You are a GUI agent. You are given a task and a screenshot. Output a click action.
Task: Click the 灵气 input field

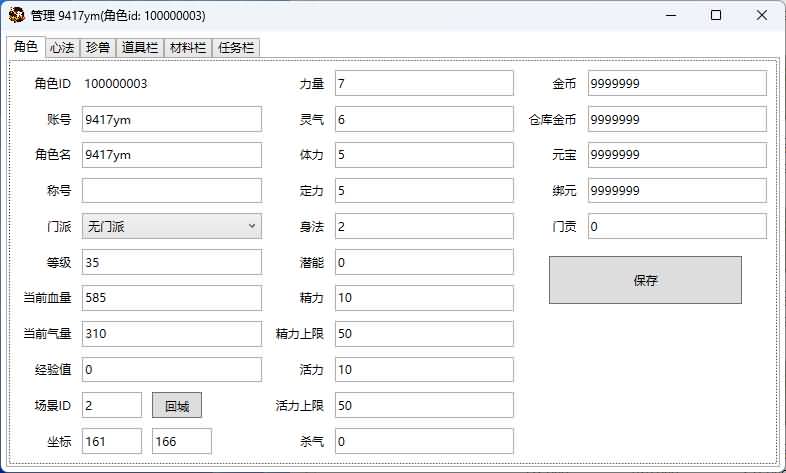point(424,119)
